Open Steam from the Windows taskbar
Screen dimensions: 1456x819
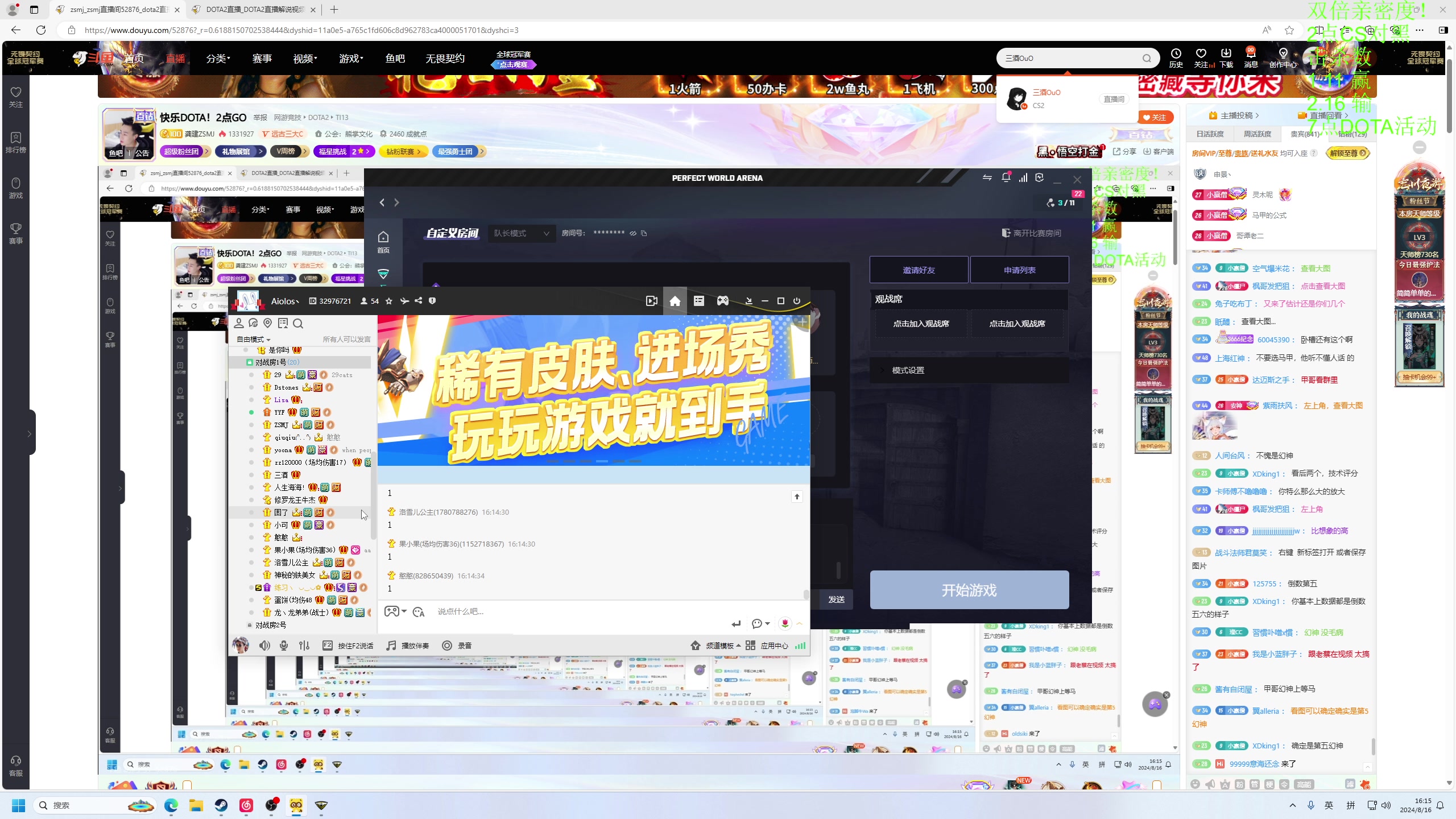[221, 805]
